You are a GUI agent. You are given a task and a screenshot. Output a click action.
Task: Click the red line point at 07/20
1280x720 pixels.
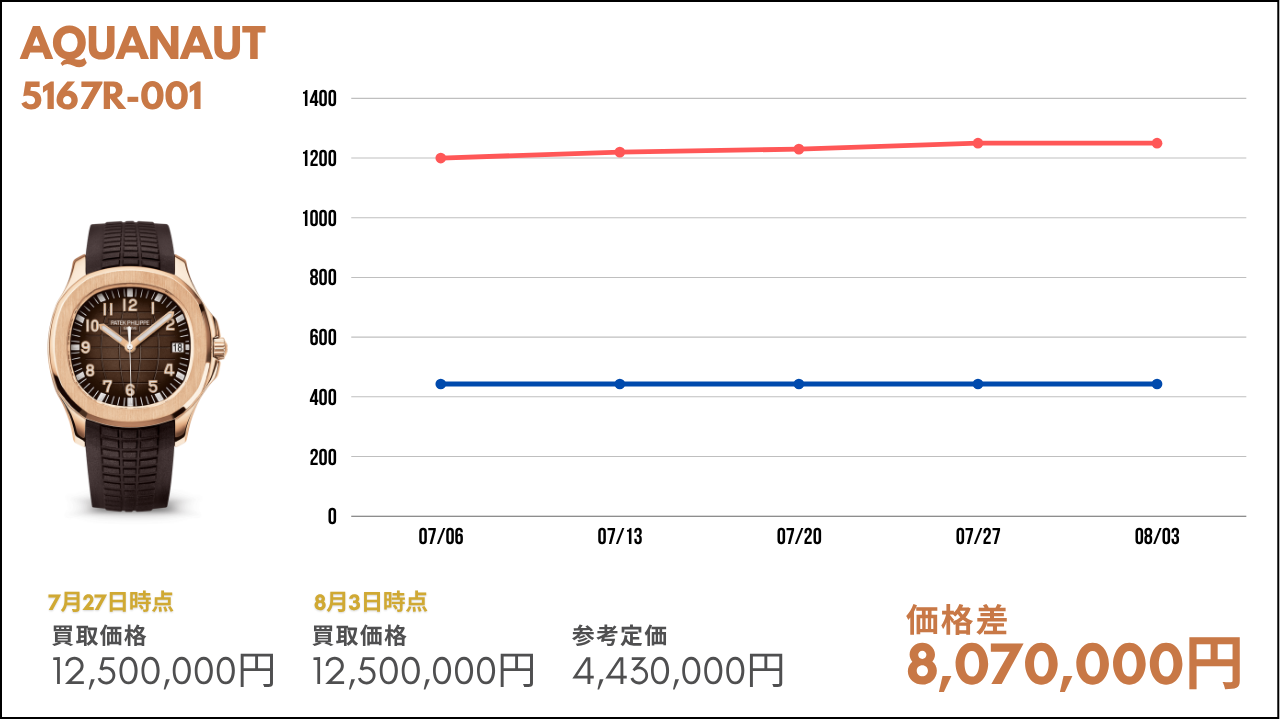coord(799,149)
